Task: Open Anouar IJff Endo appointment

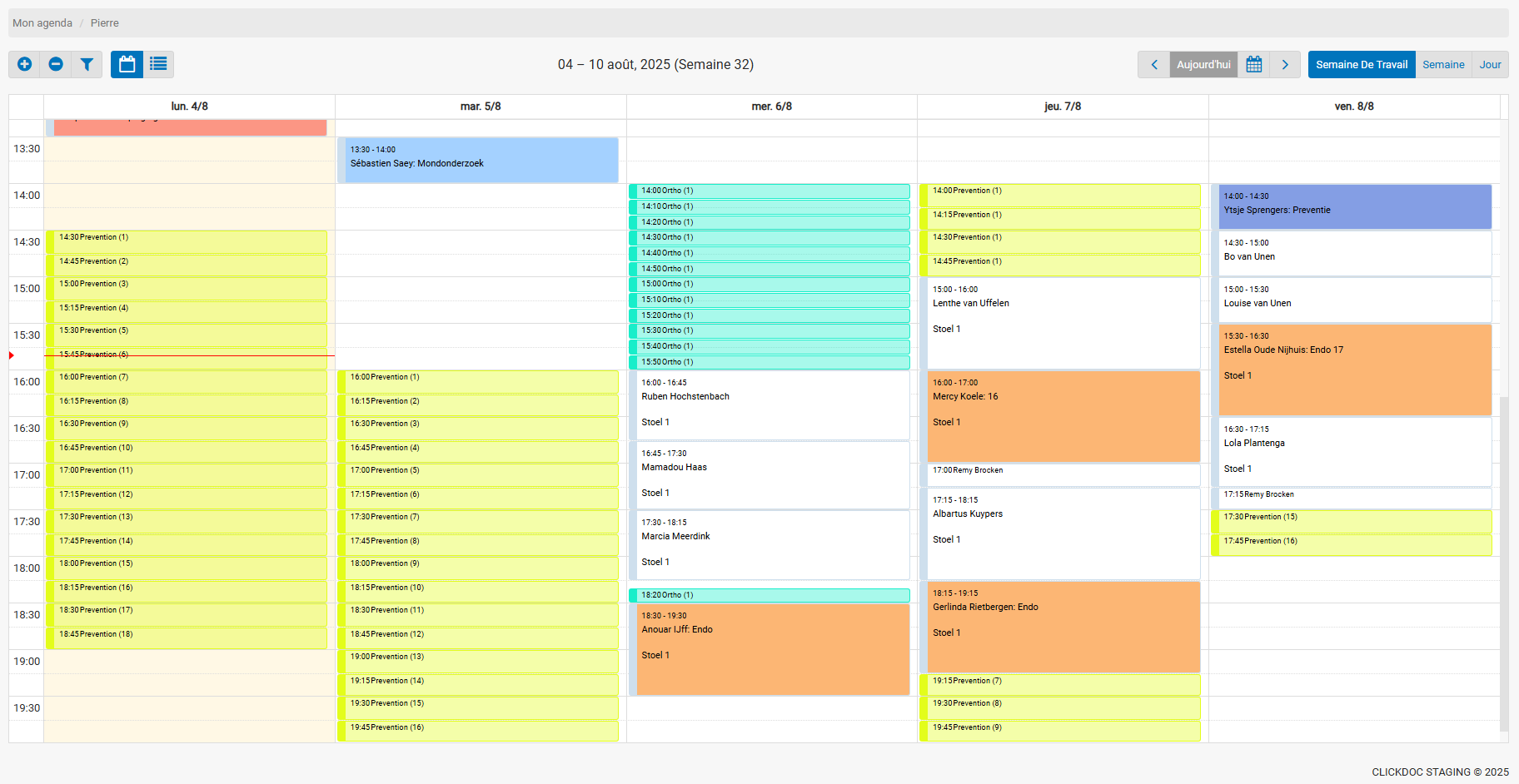Action: (772, 649)
